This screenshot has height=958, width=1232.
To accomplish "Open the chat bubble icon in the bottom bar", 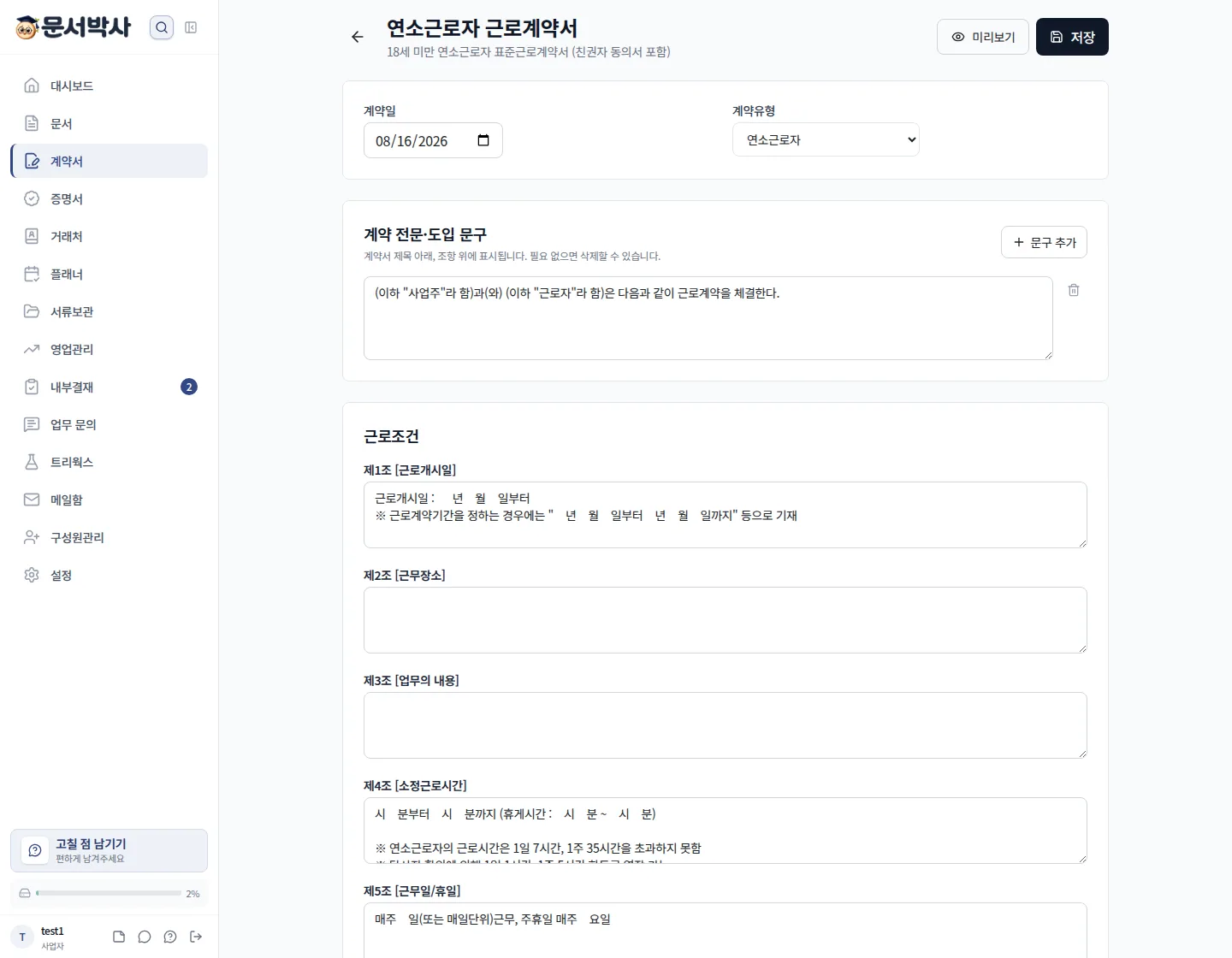I will click(x=145, y=937).
